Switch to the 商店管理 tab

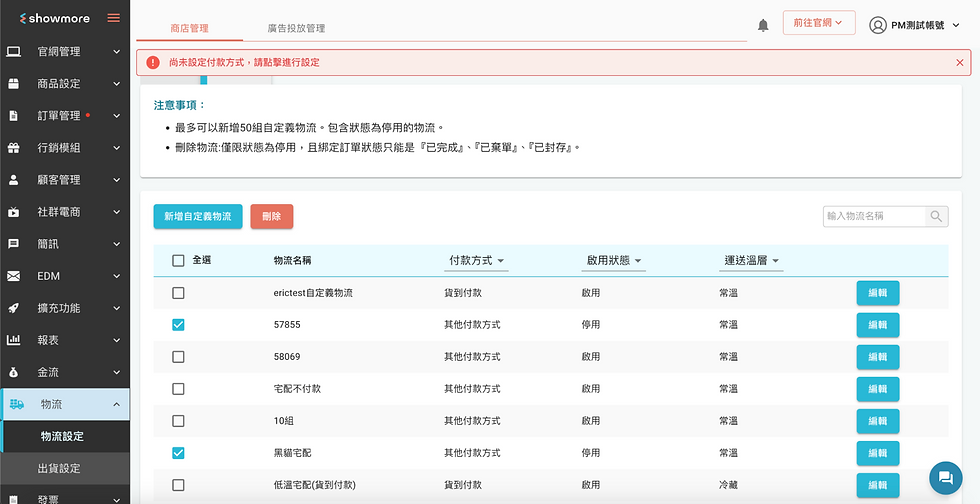tap(189, 28)
